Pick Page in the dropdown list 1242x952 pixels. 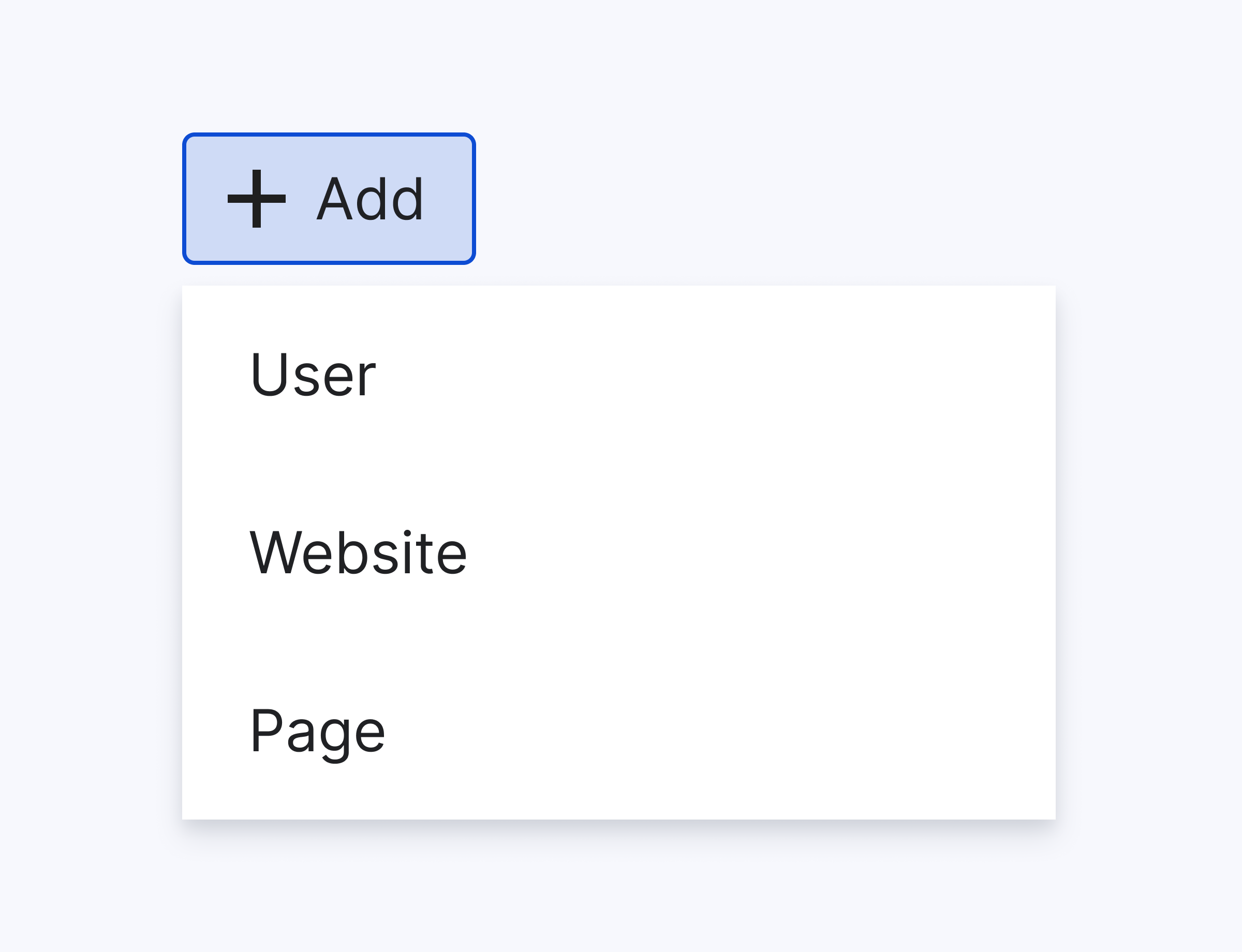pos(317,732)
